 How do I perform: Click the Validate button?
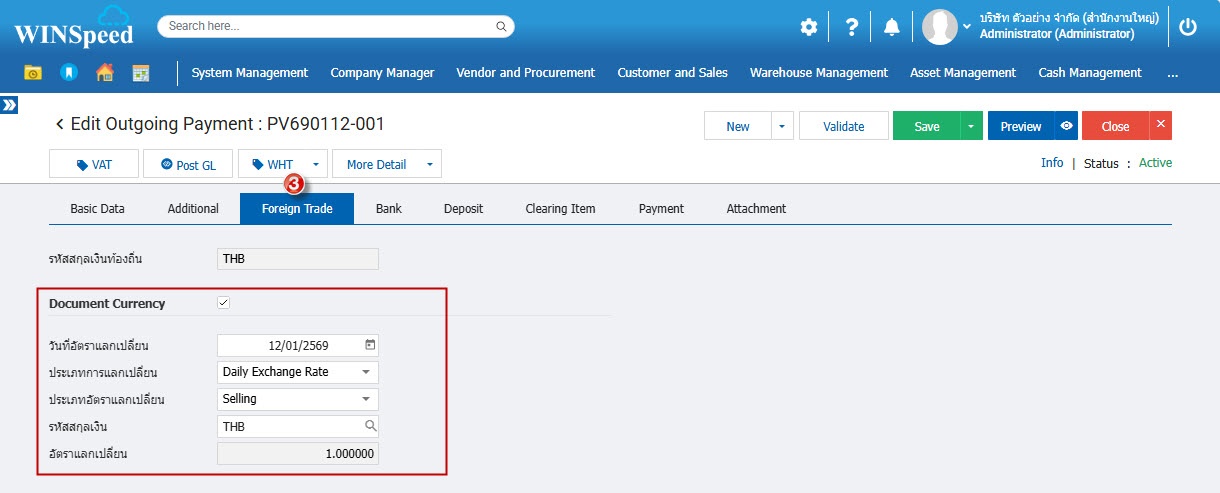pos(843,126)
